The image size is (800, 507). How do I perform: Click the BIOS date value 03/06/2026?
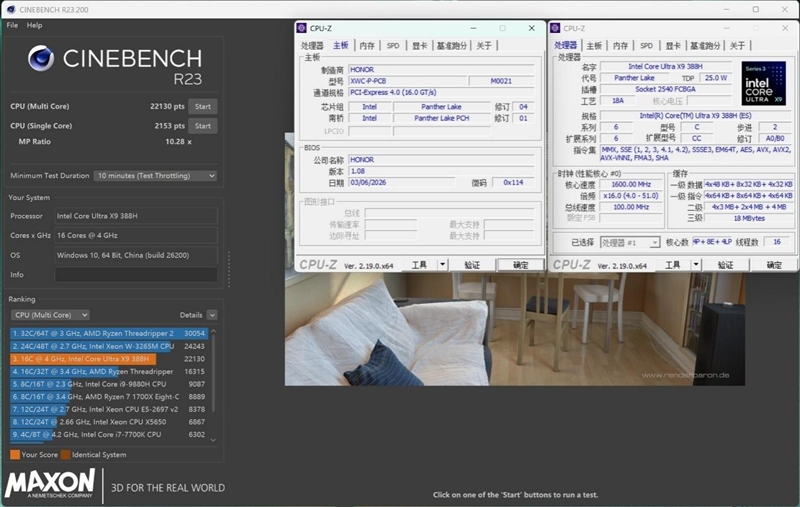coord(401,183)
